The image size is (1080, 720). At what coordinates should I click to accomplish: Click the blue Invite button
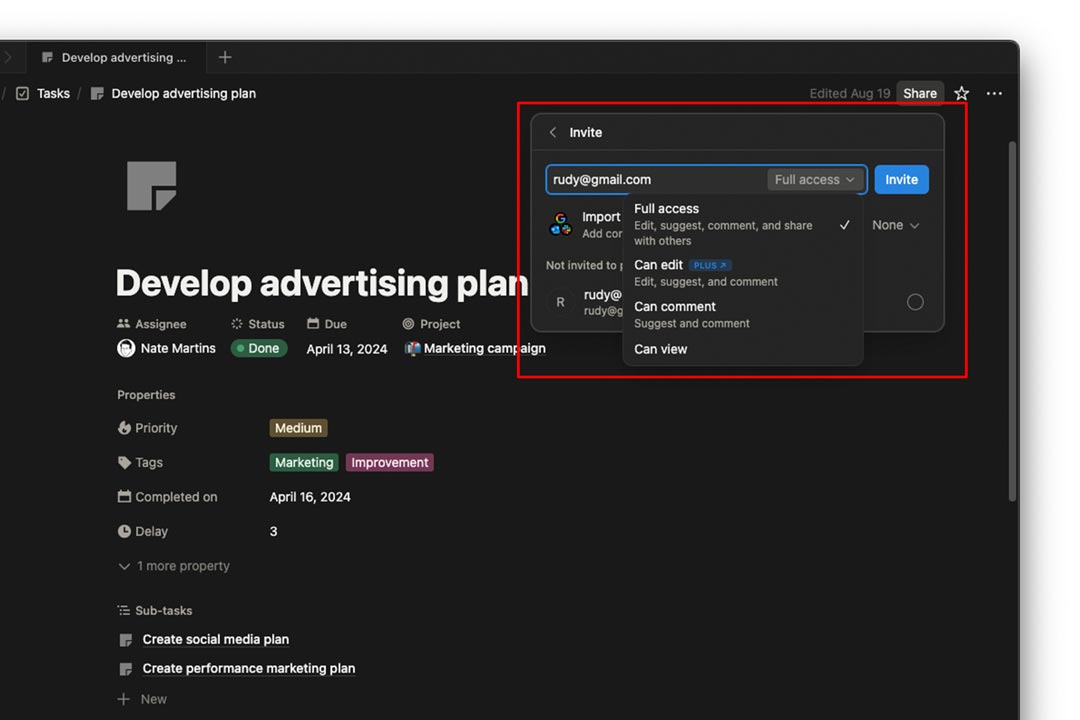[x=901, y=180]
